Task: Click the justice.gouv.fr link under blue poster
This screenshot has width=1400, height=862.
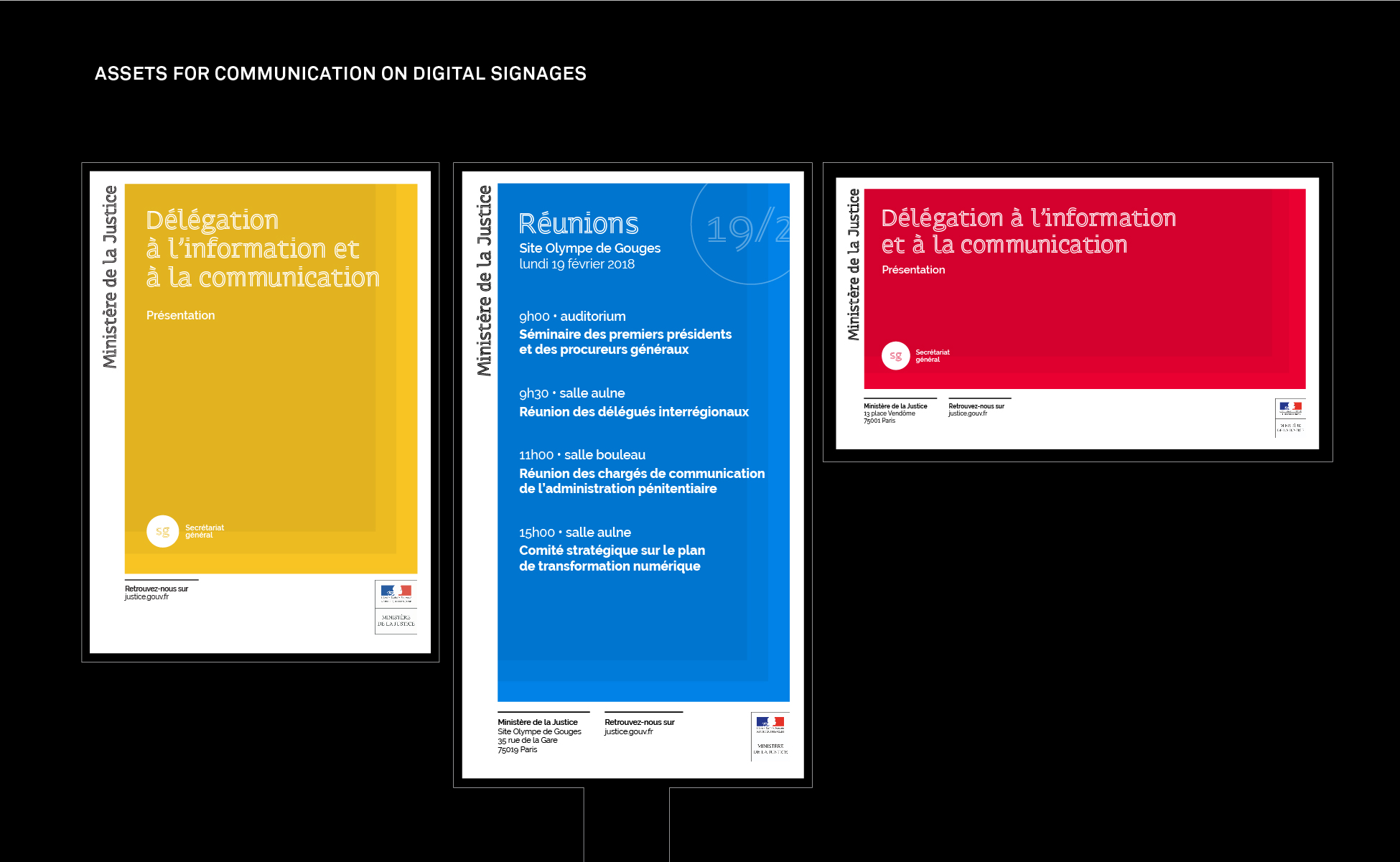Action: [629, 731]
